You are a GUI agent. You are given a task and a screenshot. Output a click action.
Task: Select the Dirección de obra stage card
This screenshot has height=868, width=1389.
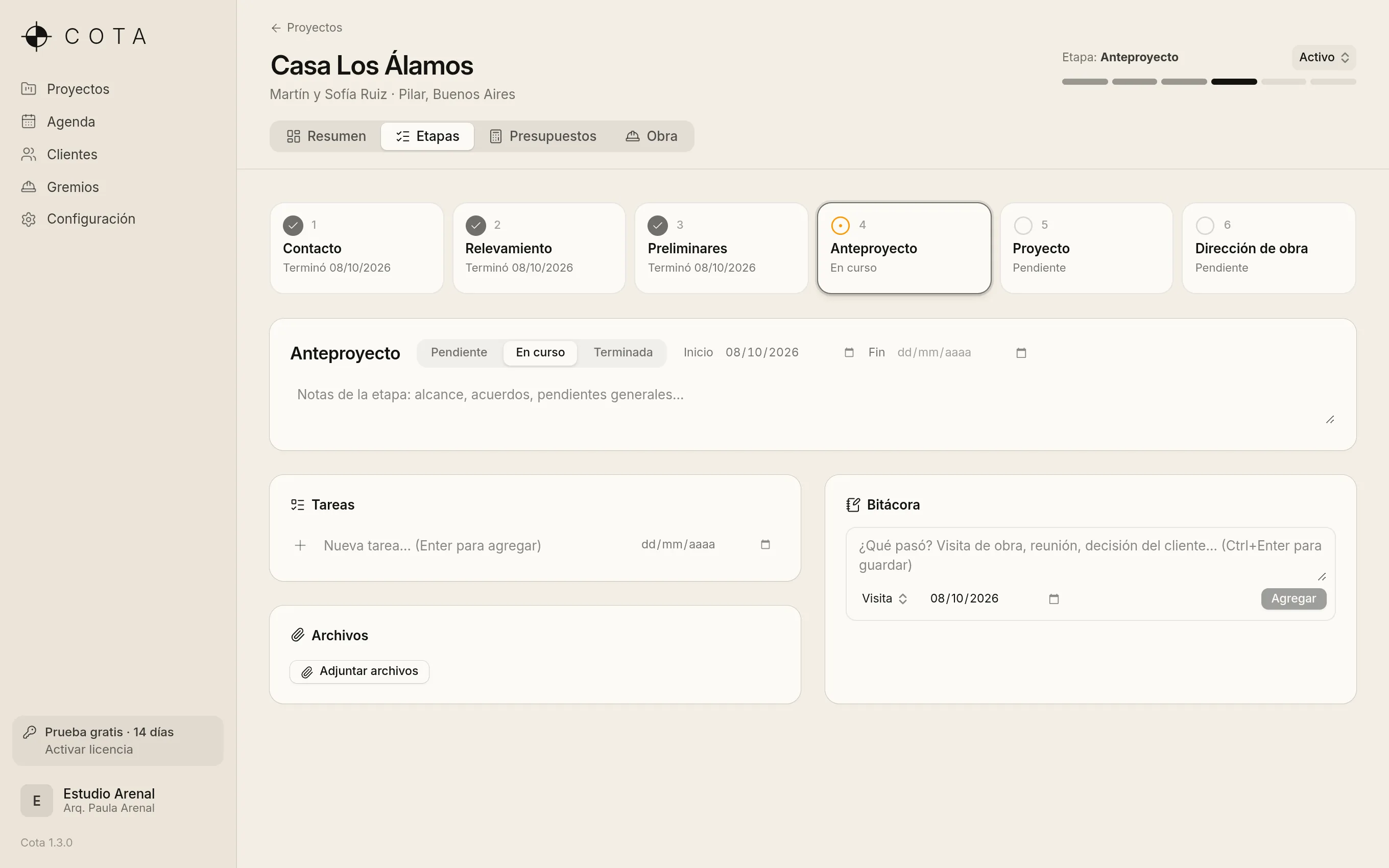(x=1269, y=248)
